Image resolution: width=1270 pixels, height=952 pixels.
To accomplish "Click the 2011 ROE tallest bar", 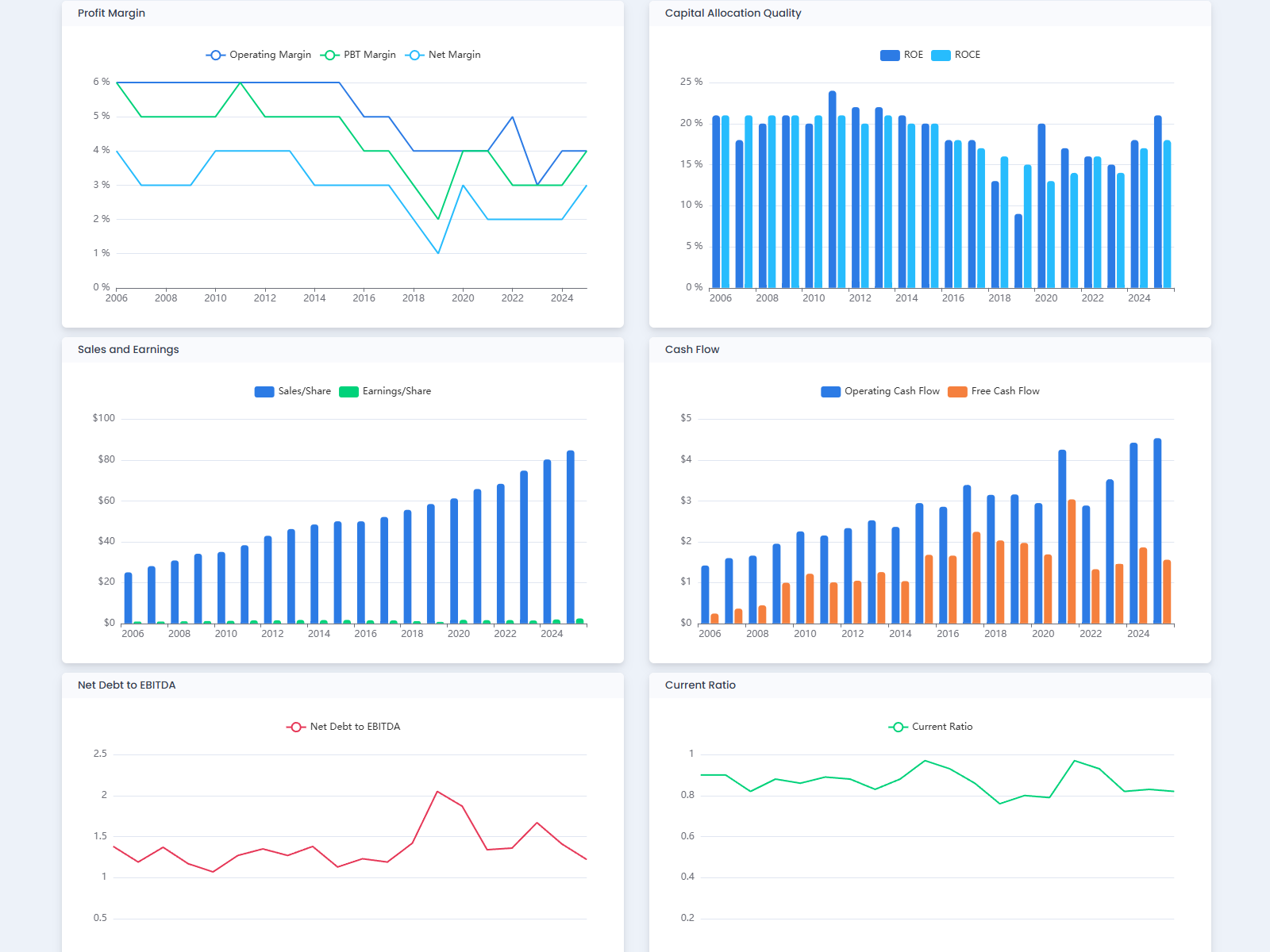I will [x=832, y=189].
